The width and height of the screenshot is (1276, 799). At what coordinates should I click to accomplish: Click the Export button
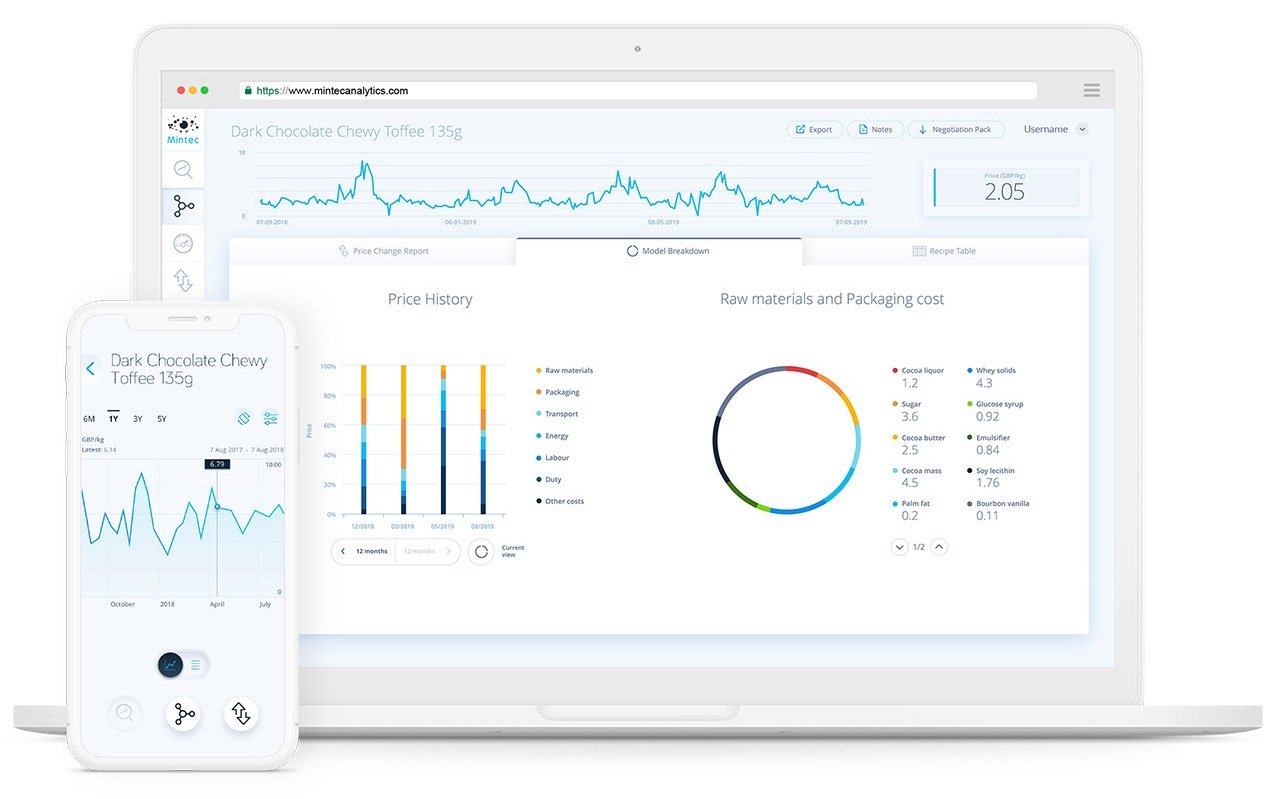[814, 129]
